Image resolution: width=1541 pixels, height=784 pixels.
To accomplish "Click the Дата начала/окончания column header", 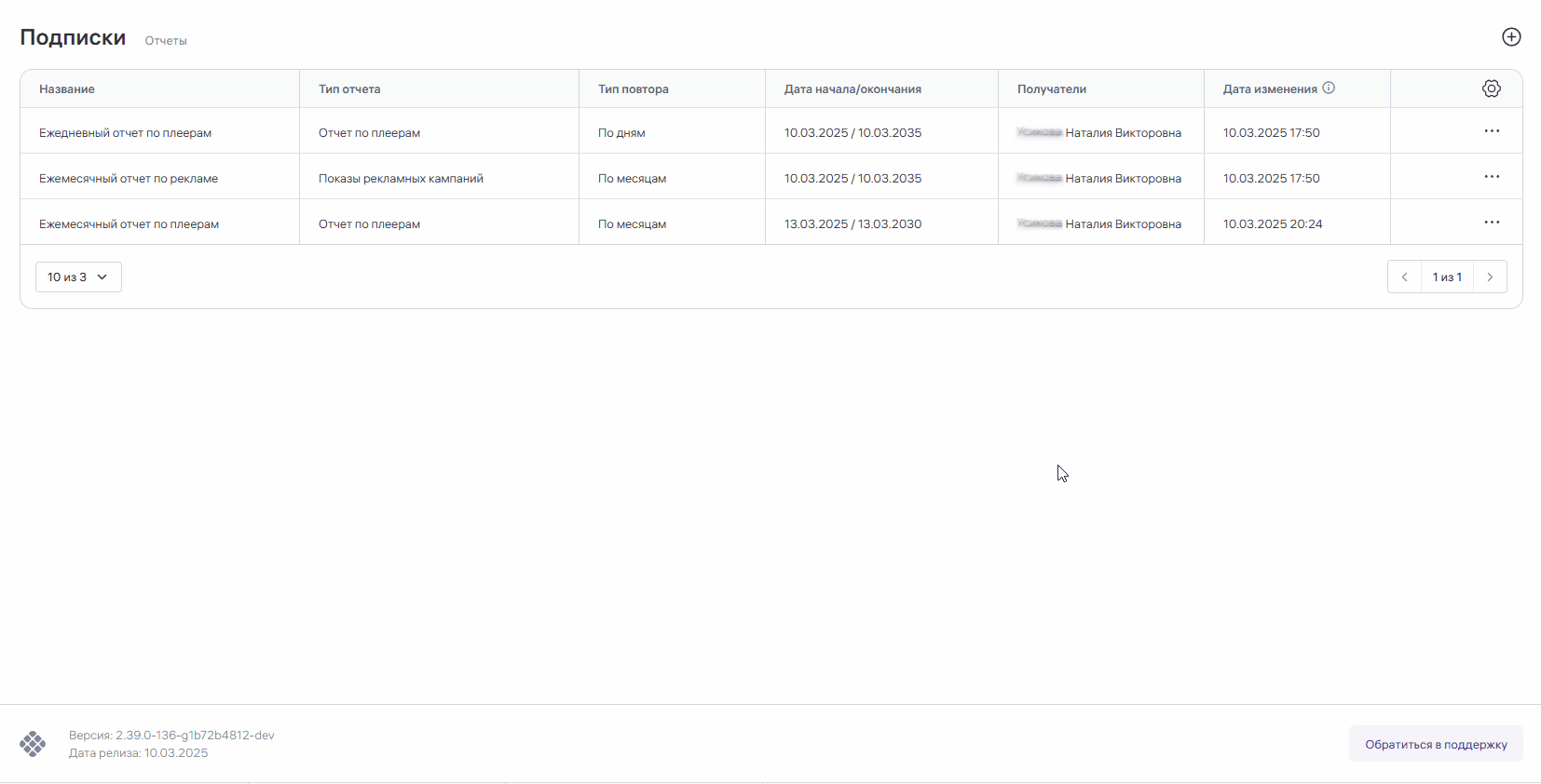I will pos(852,89).
